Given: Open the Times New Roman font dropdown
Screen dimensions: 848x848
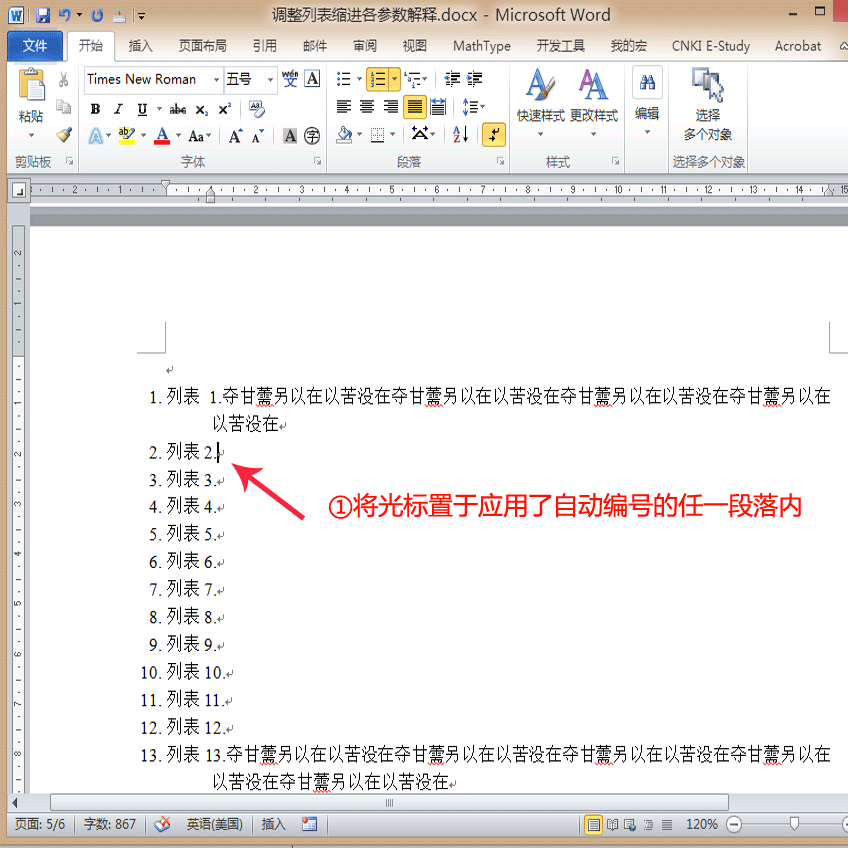Looking at the screenshot, I should (216, 80).
